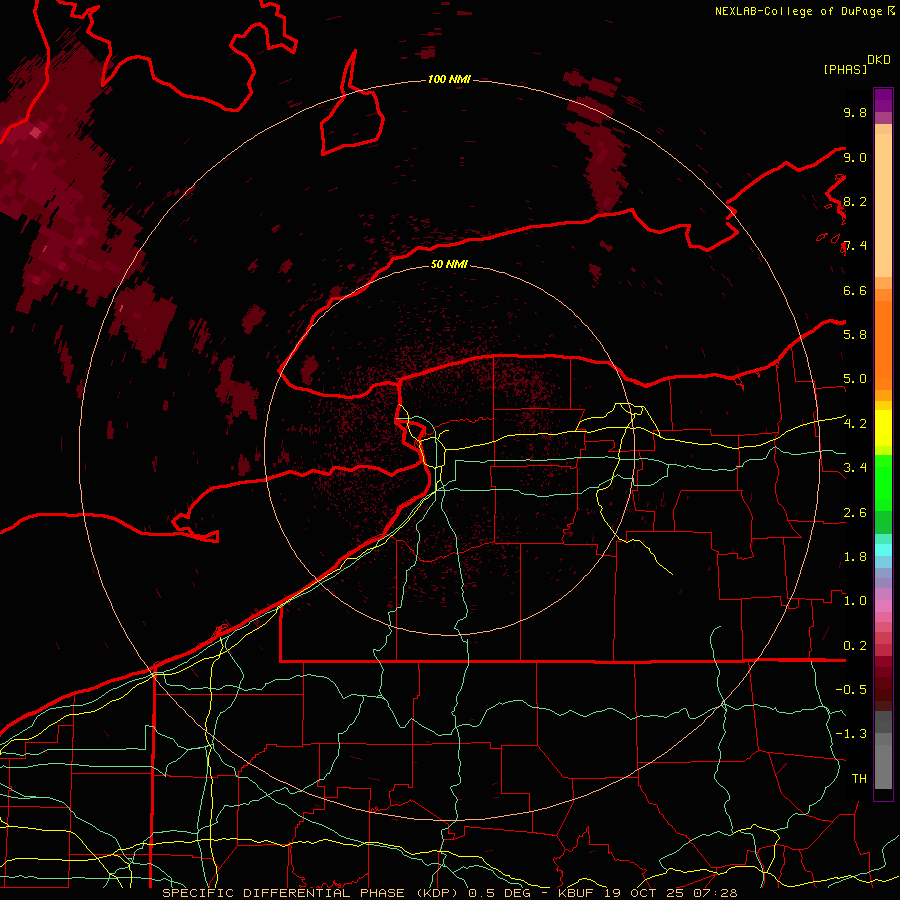Click the 50 NMI range ring label
The height and width of the screenshot is (900, 900).
tap(449, 264)
